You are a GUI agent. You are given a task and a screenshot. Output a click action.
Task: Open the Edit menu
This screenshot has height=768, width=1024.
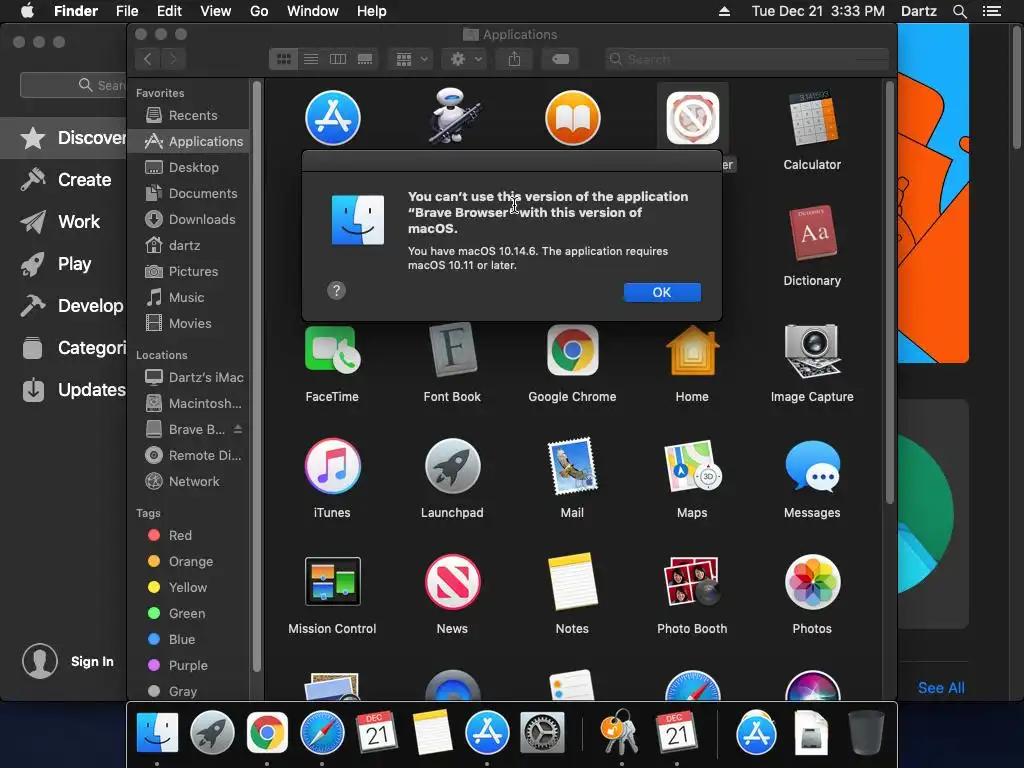[169, 11]
